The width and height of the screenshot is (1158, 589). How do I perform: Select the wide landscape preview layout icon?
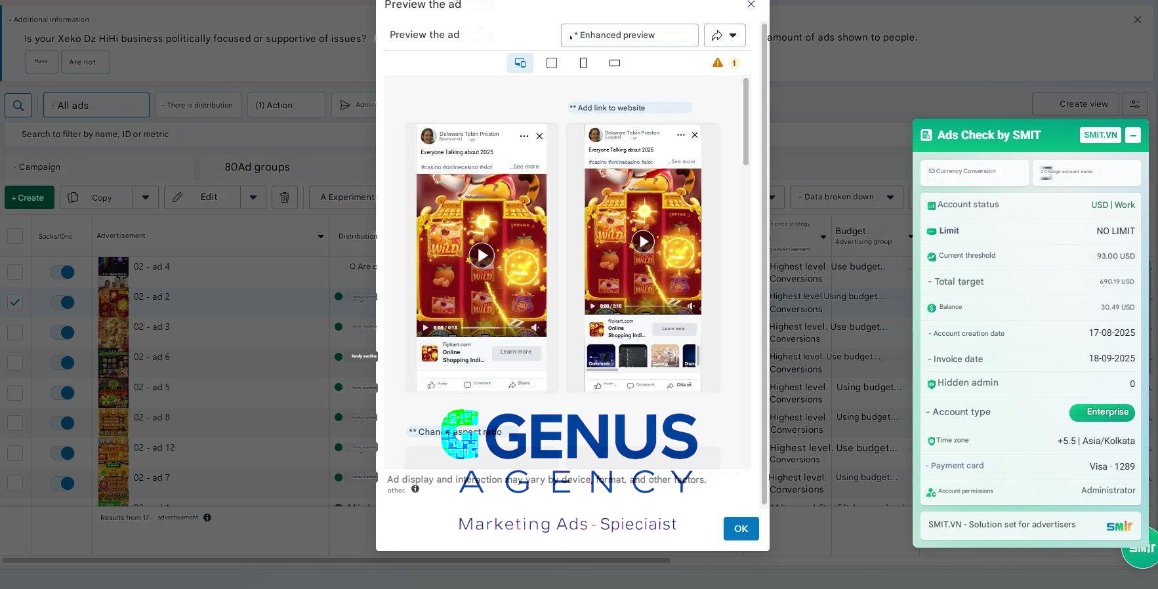[614, 63]
